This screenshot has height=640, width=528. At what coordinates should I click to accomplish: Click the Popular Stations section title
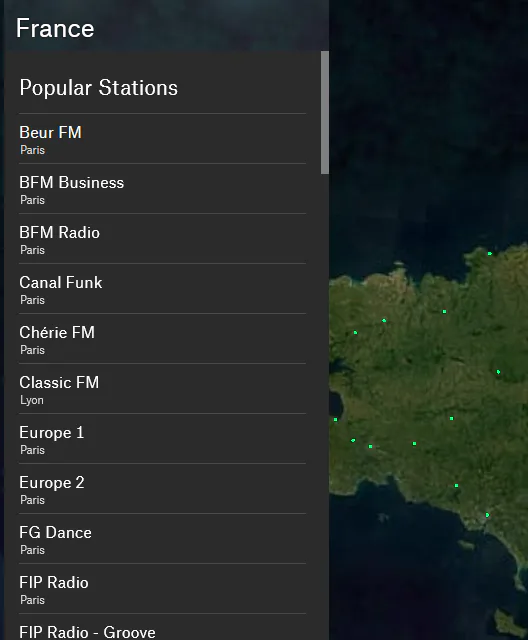pos(99,87)
